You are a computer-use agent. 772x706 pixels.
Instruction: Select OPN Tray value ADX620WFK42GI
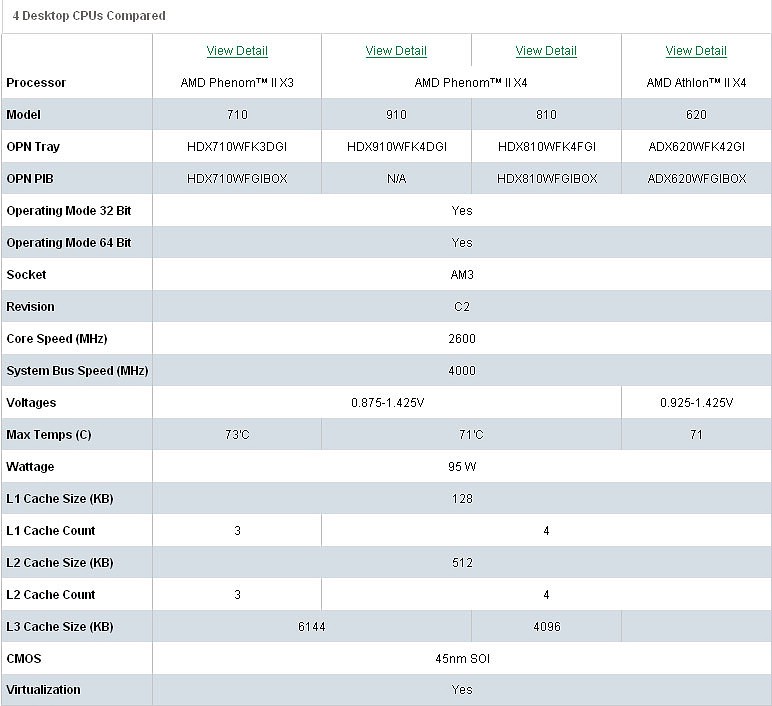click(696, 147)
